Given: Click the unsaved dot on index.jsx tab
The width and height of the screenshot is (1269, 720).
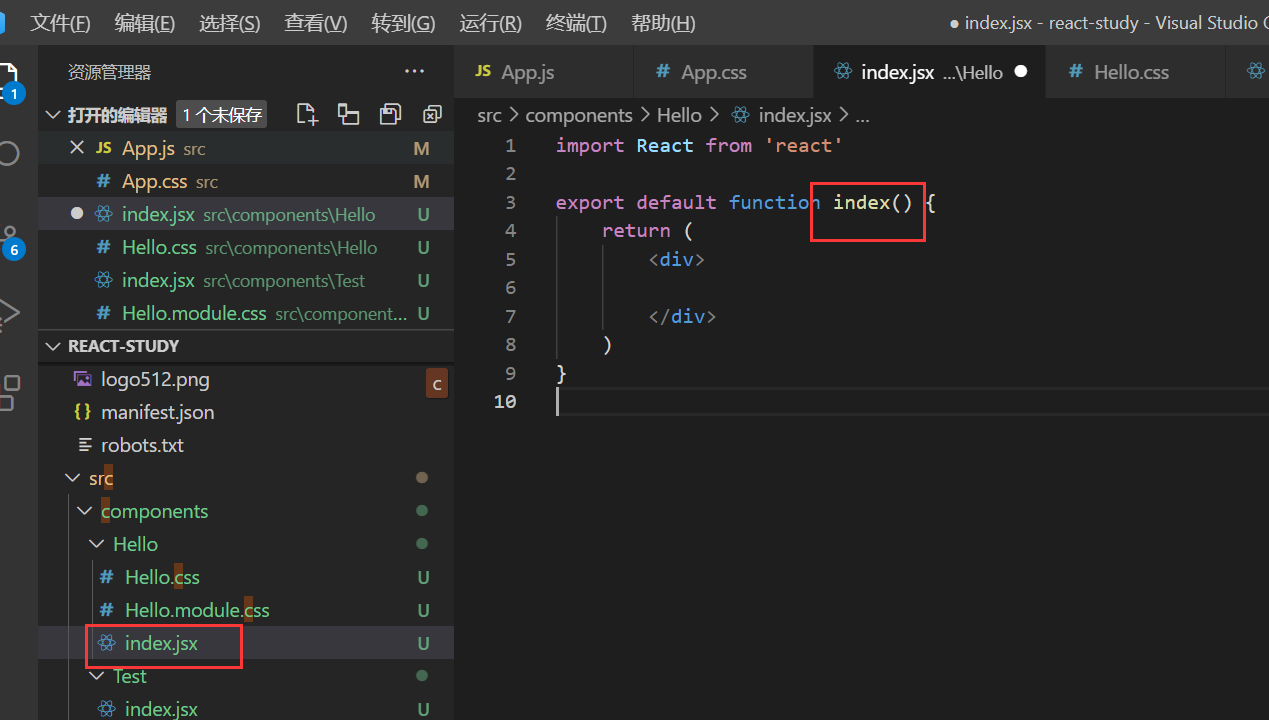Looking at the screenshot, I should click(x=1021, y=72).
